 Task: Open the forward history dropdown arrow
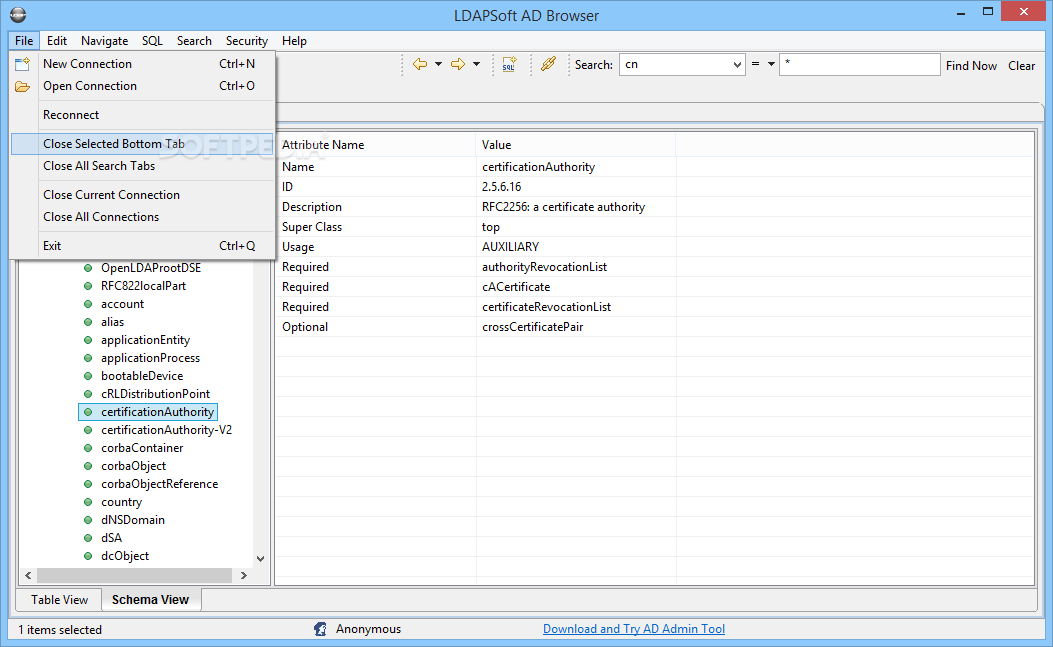coord(477,64)
